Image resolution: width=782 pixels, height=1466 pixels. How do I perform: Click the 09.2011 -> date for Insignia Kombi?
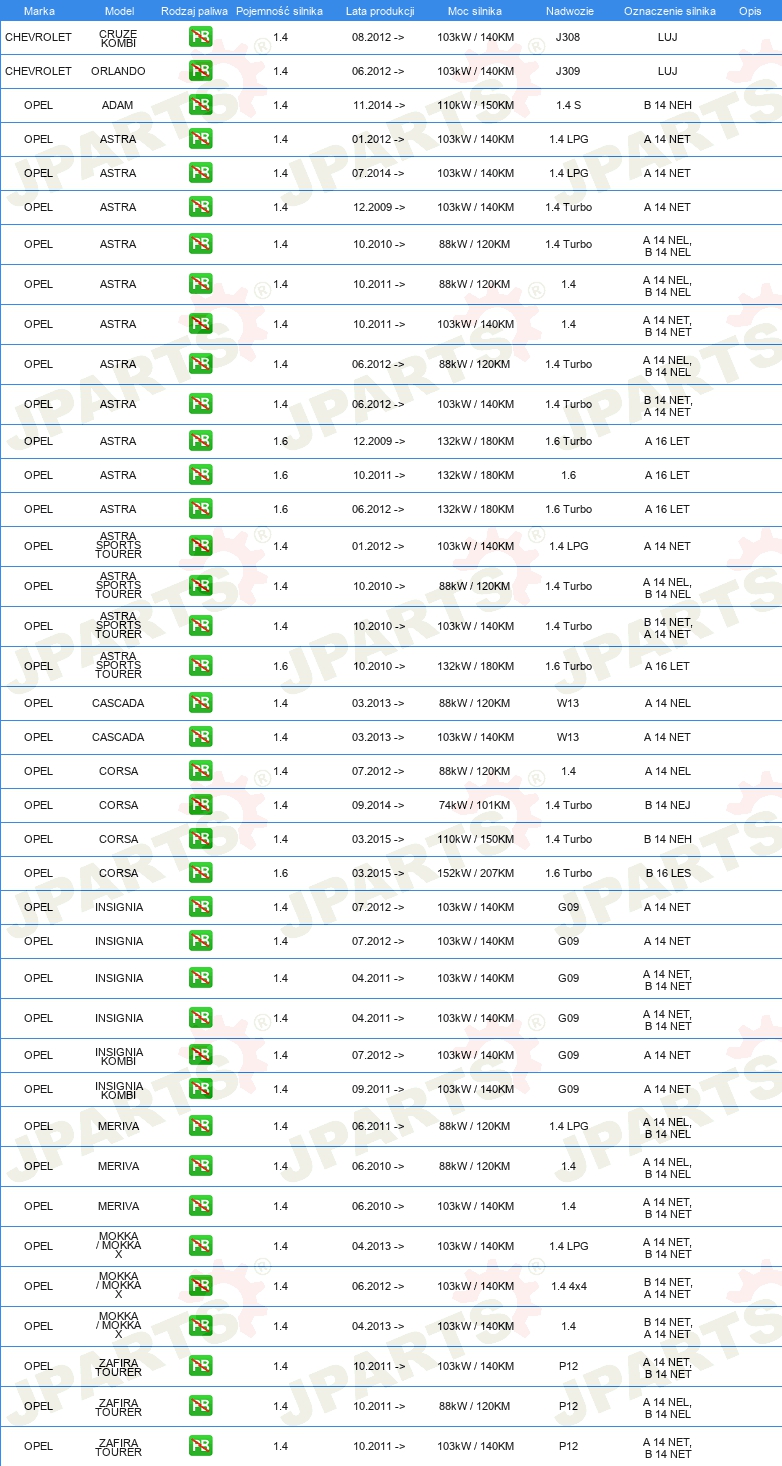(x=379, y=1089)
